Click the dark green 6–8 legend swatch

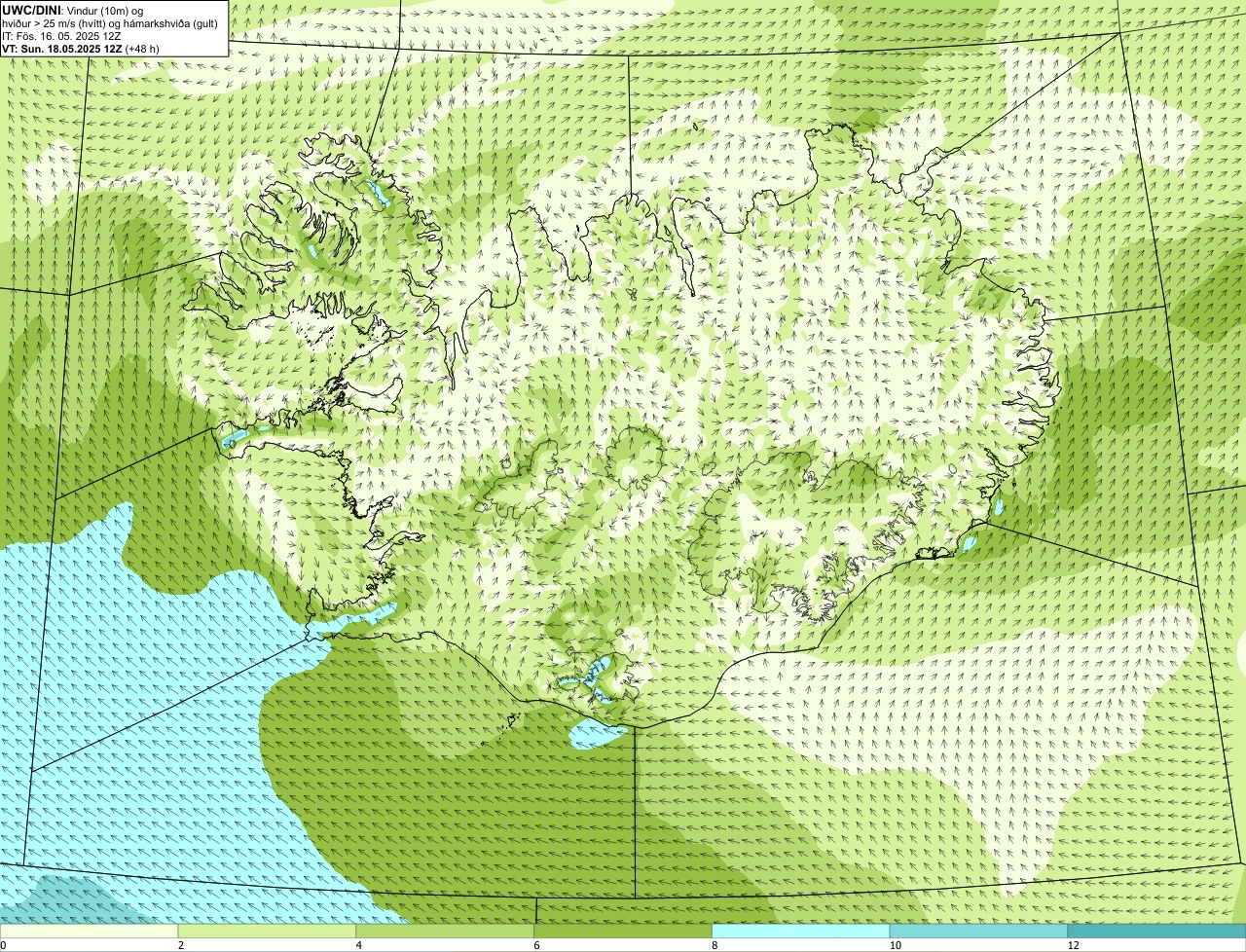tap(623, 932)
